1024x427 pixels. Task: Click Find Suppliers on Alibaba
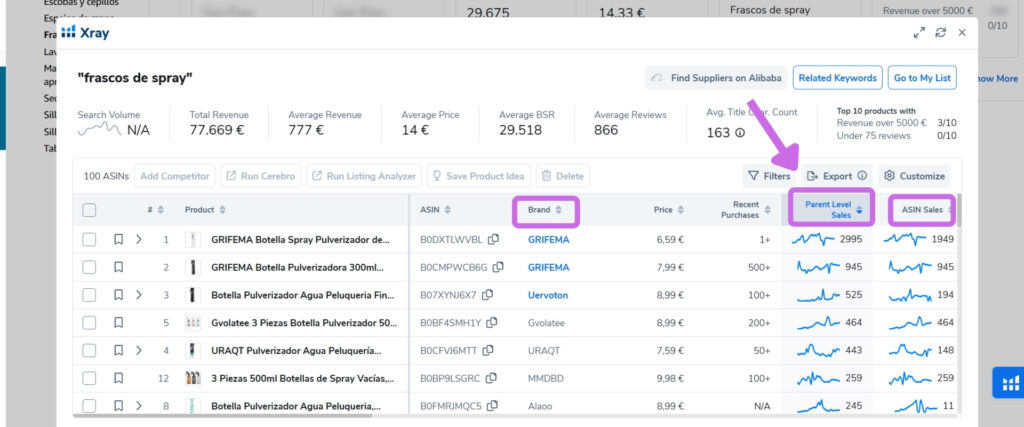coord(716,78)
